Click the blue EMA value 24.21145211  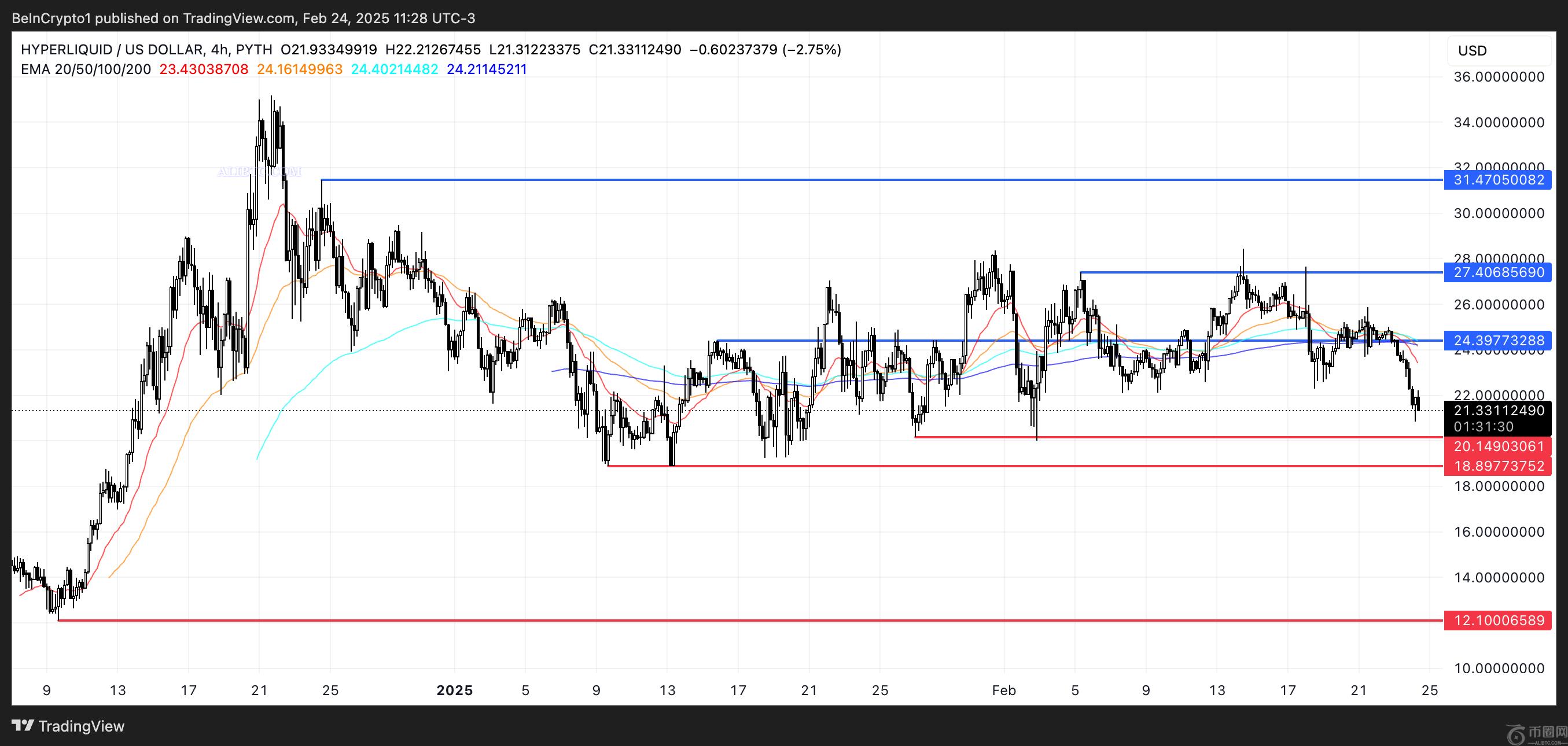[487, 69]
